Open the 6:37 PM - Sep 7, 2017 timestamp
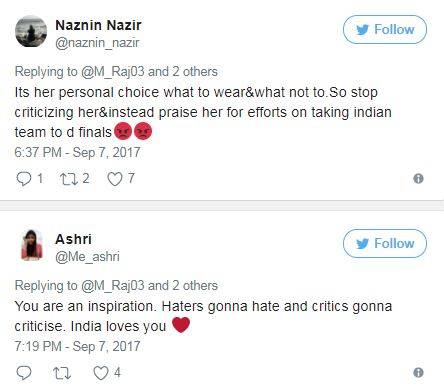 [x=77, y=152]
